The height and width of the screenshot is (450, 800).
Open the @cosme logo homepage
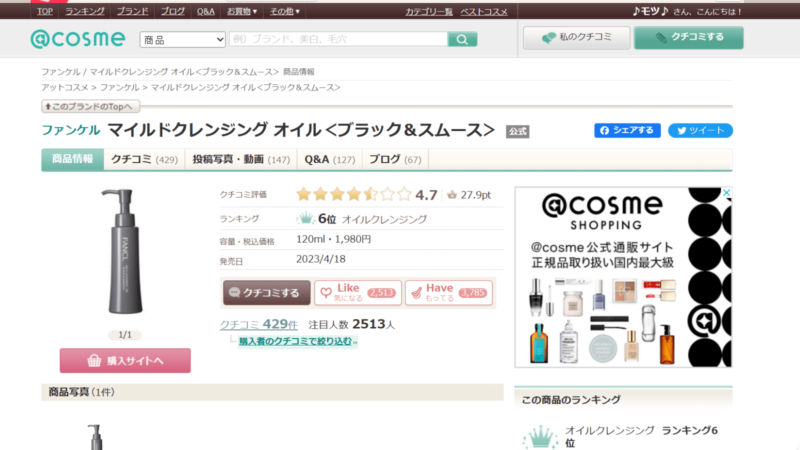(x=78, y=39)
